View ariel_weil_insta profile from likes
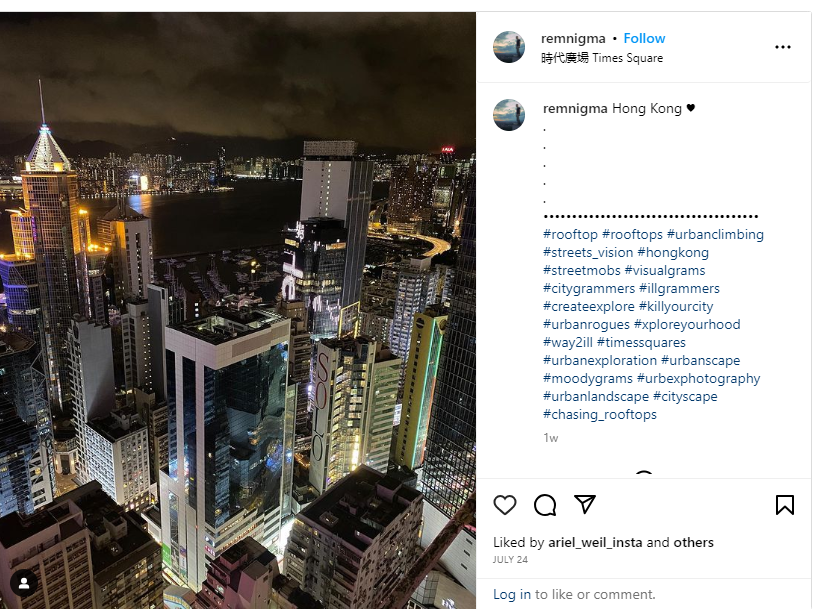 [595, 543]
